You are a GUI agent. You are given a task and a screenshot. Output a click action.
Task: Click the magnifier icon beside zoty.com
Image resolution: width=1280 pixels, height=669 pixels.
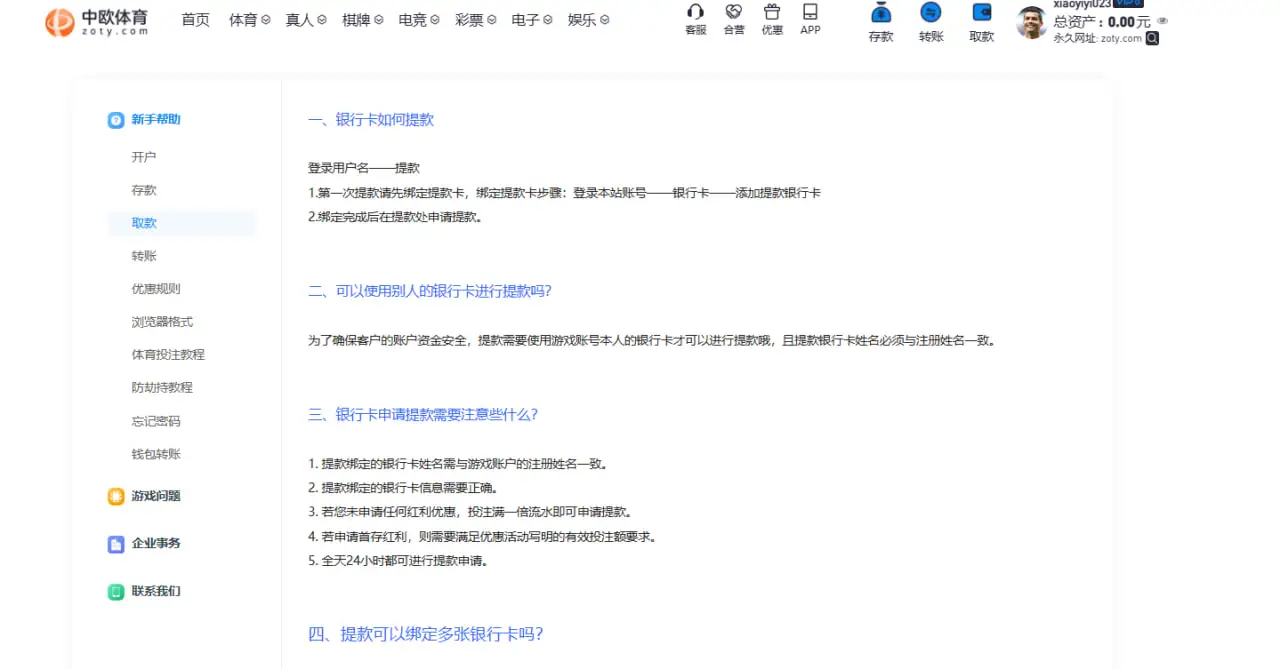click(x=1150, y=38)
